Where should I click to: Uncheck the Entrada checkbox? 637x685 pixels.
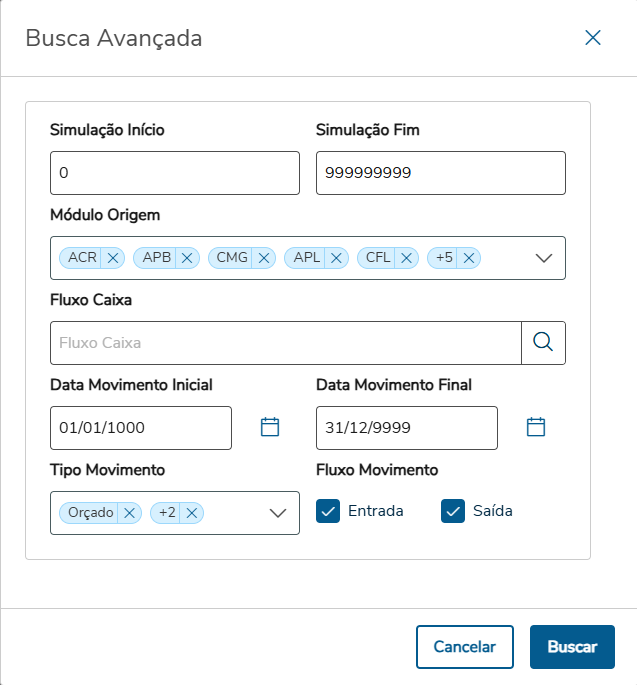(x=328, y=511)
